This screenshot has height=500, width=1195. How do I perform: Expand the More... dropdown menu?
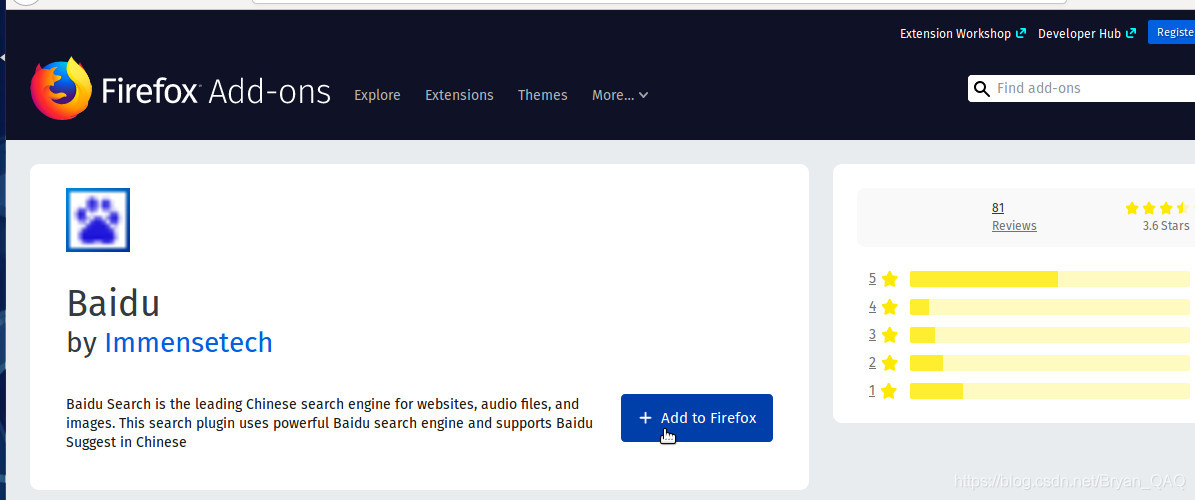(x=620, y=95)
